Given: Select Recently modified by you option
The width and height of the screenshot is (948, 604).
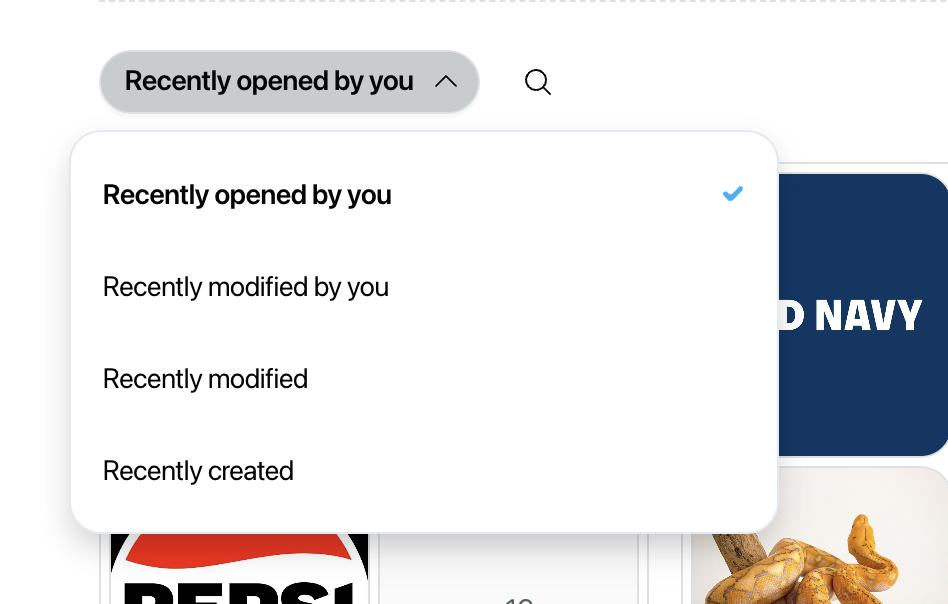Looking at the screenshot, I should 245,287.
